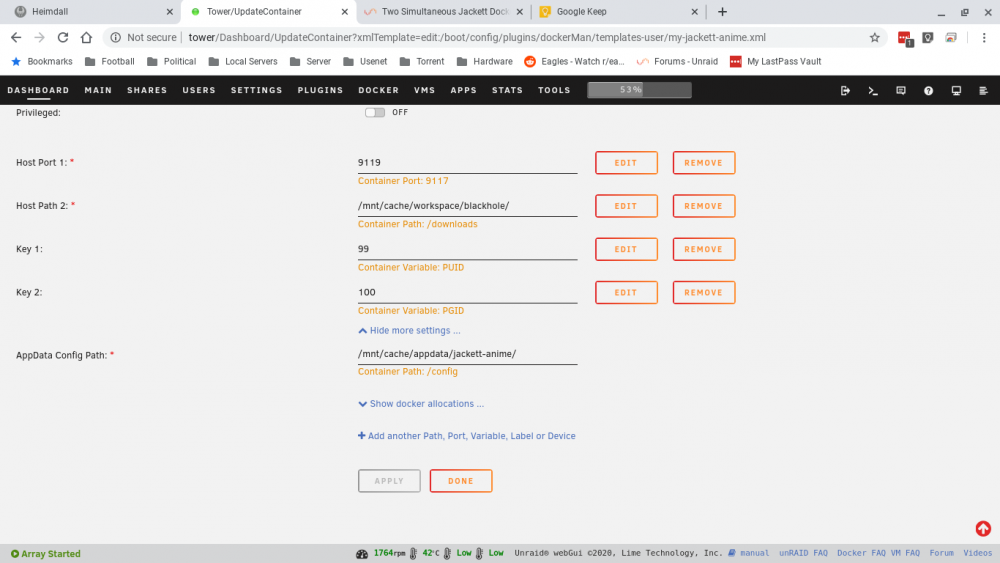Open the DOCKER menu

tap(378, 91)
